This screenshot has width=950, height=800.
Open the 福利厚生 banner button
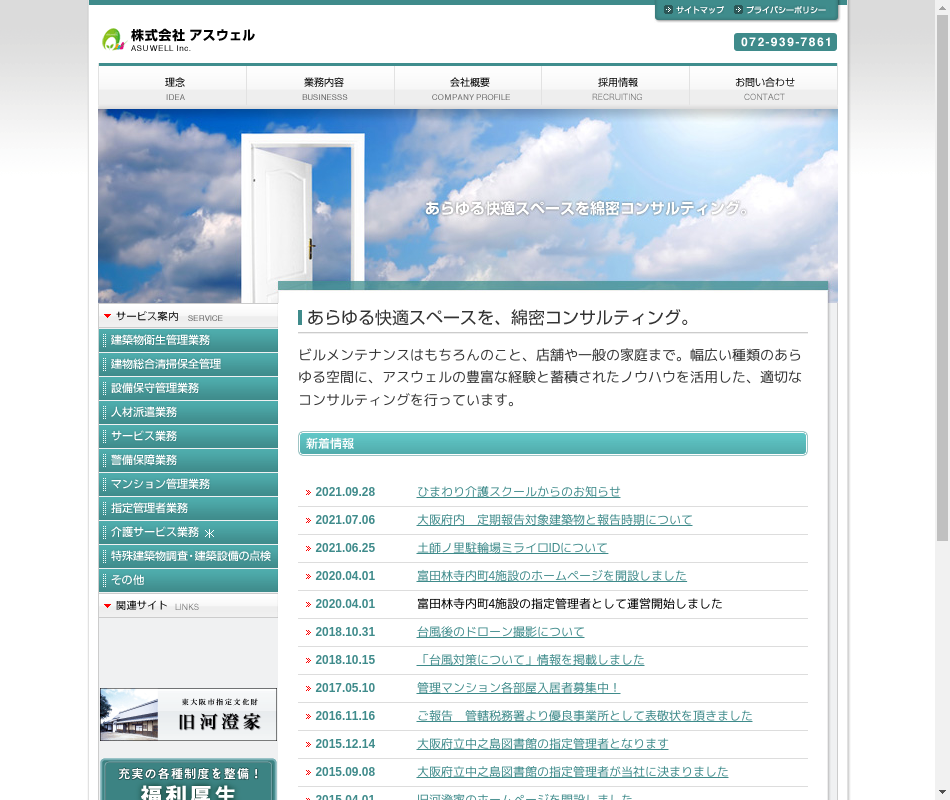188,780
